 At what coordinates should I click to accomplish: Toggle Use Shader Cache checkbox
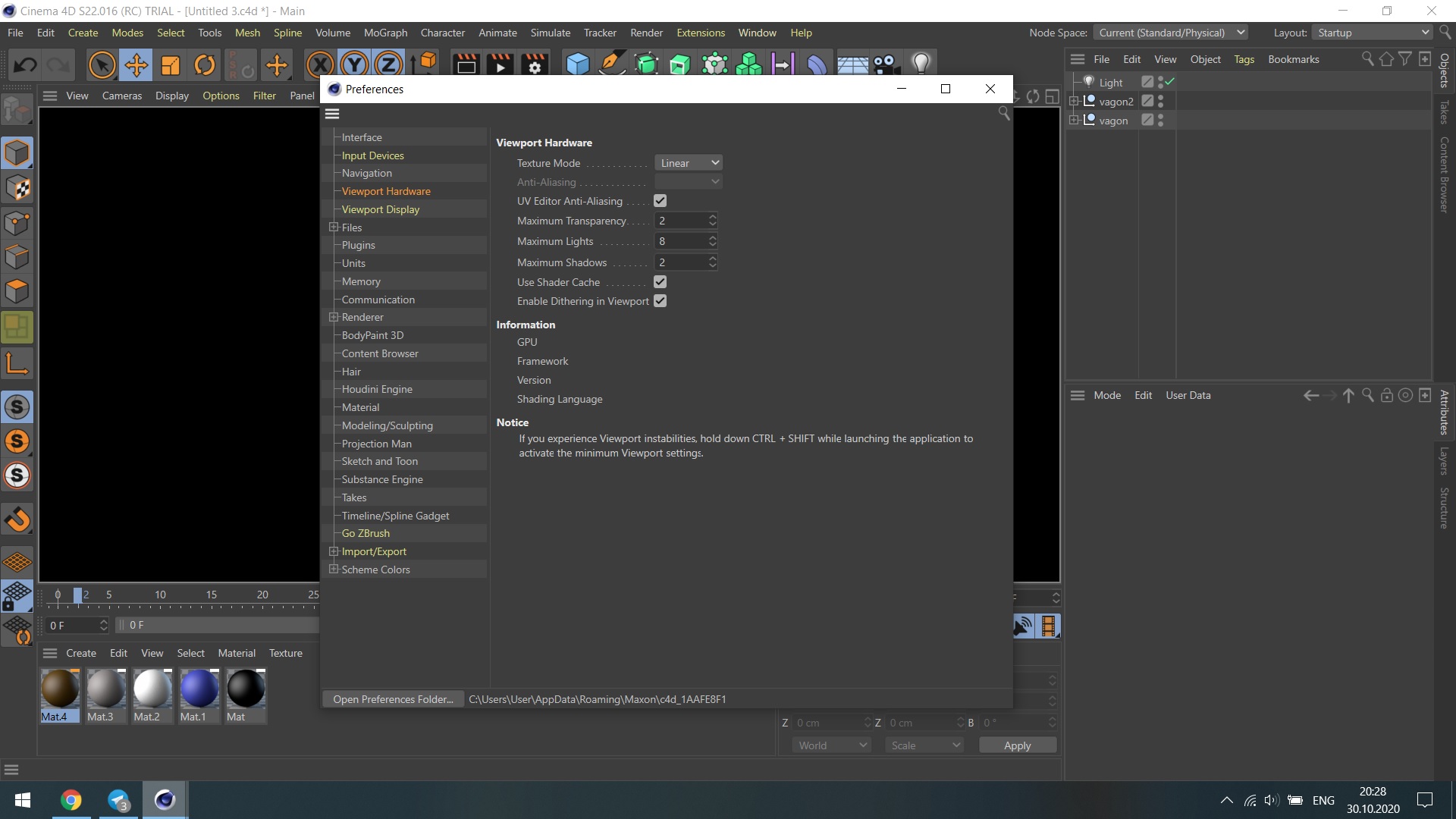660,282
